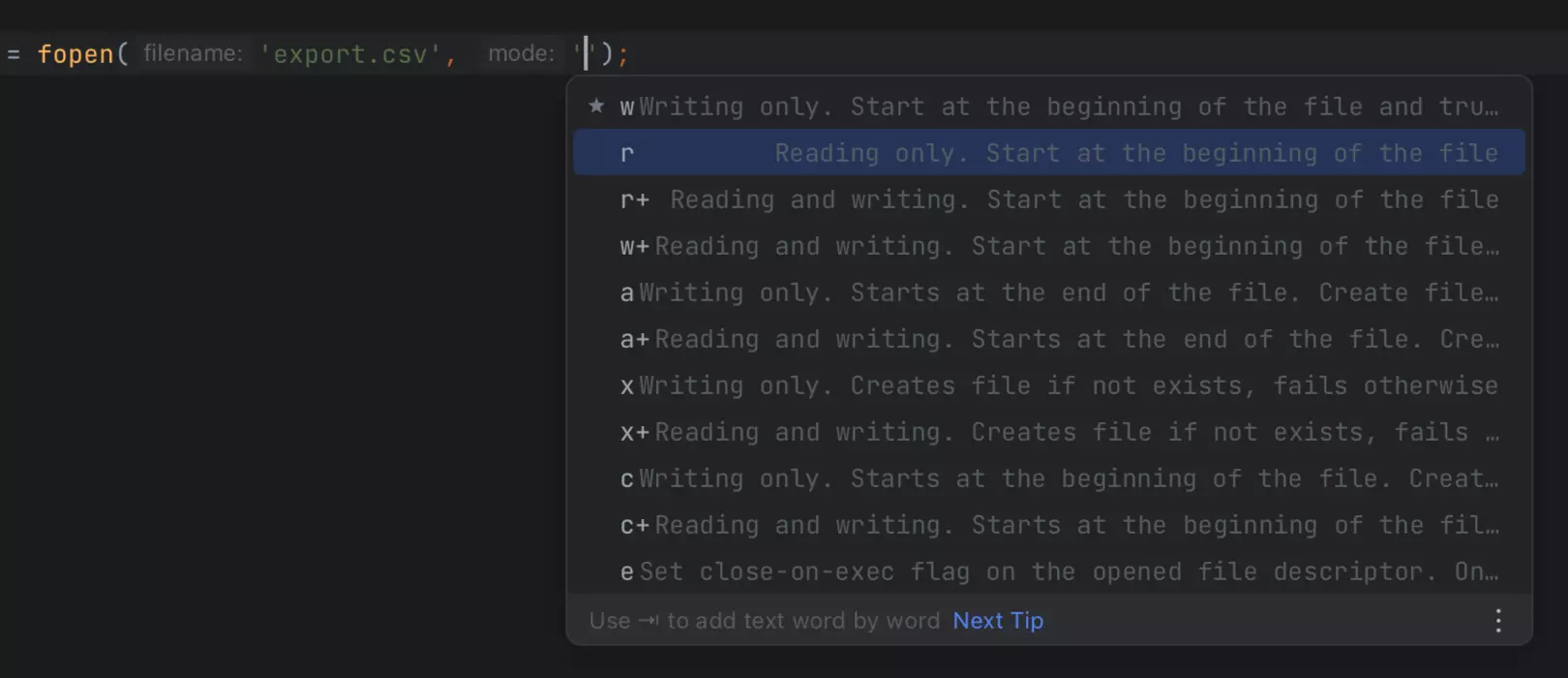Click the fopen function name
Viewport: 1568px width, 678px height.
[75, 54]
